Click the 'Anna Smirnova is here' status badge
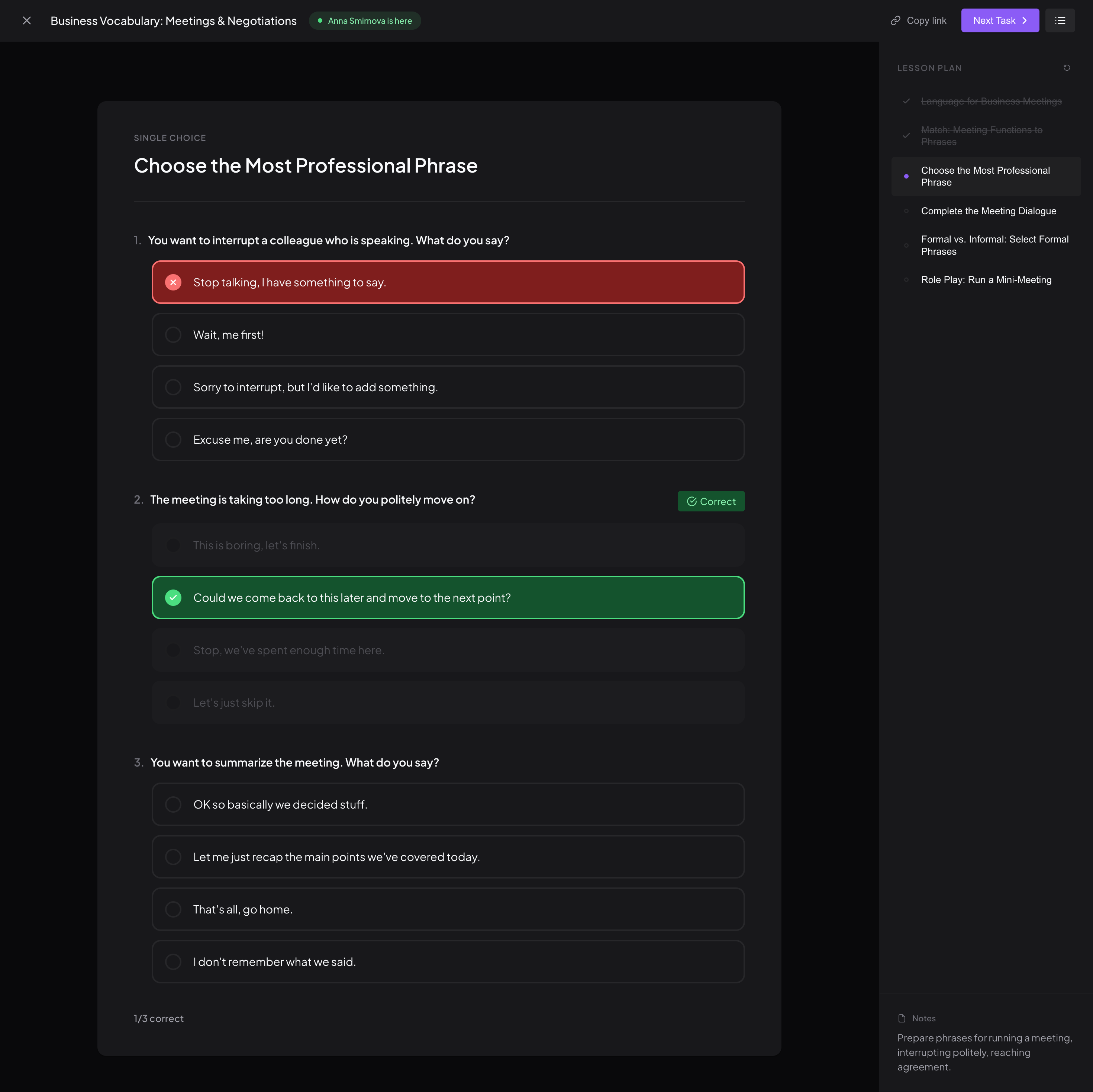The image size is (1093, 1092). coord(365,21)
